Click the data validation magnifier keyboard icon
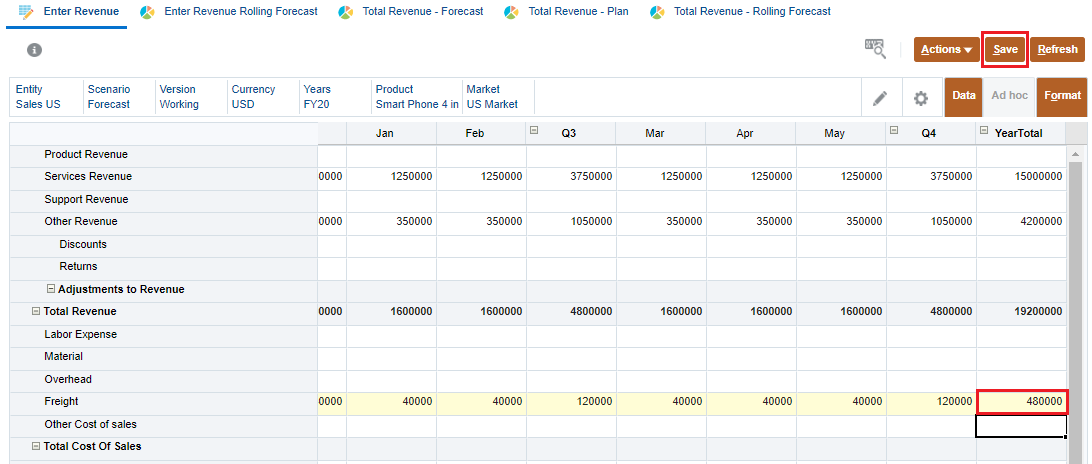1092x464 pixels. coord(875,49)
